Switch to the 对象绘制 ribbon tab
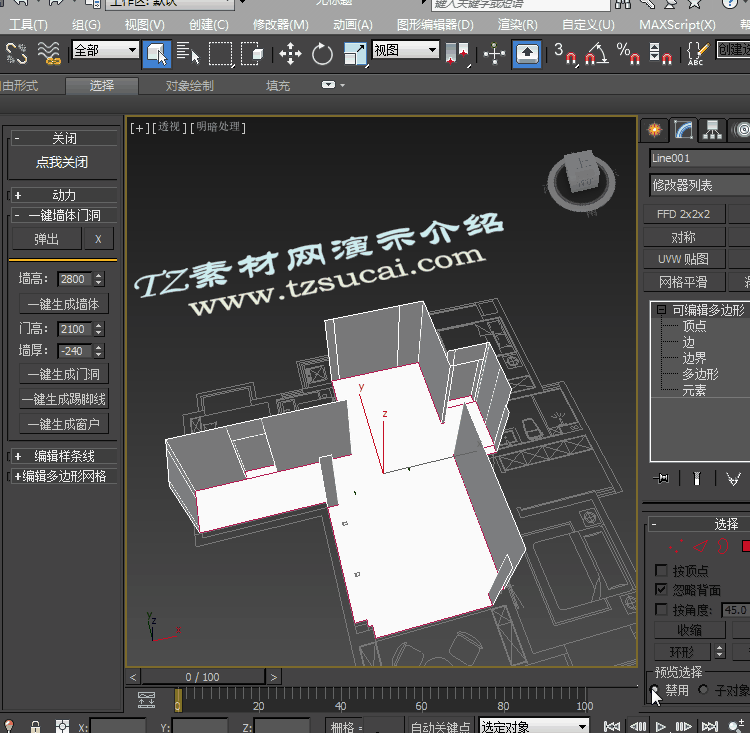750x733 pixels. 189,86
